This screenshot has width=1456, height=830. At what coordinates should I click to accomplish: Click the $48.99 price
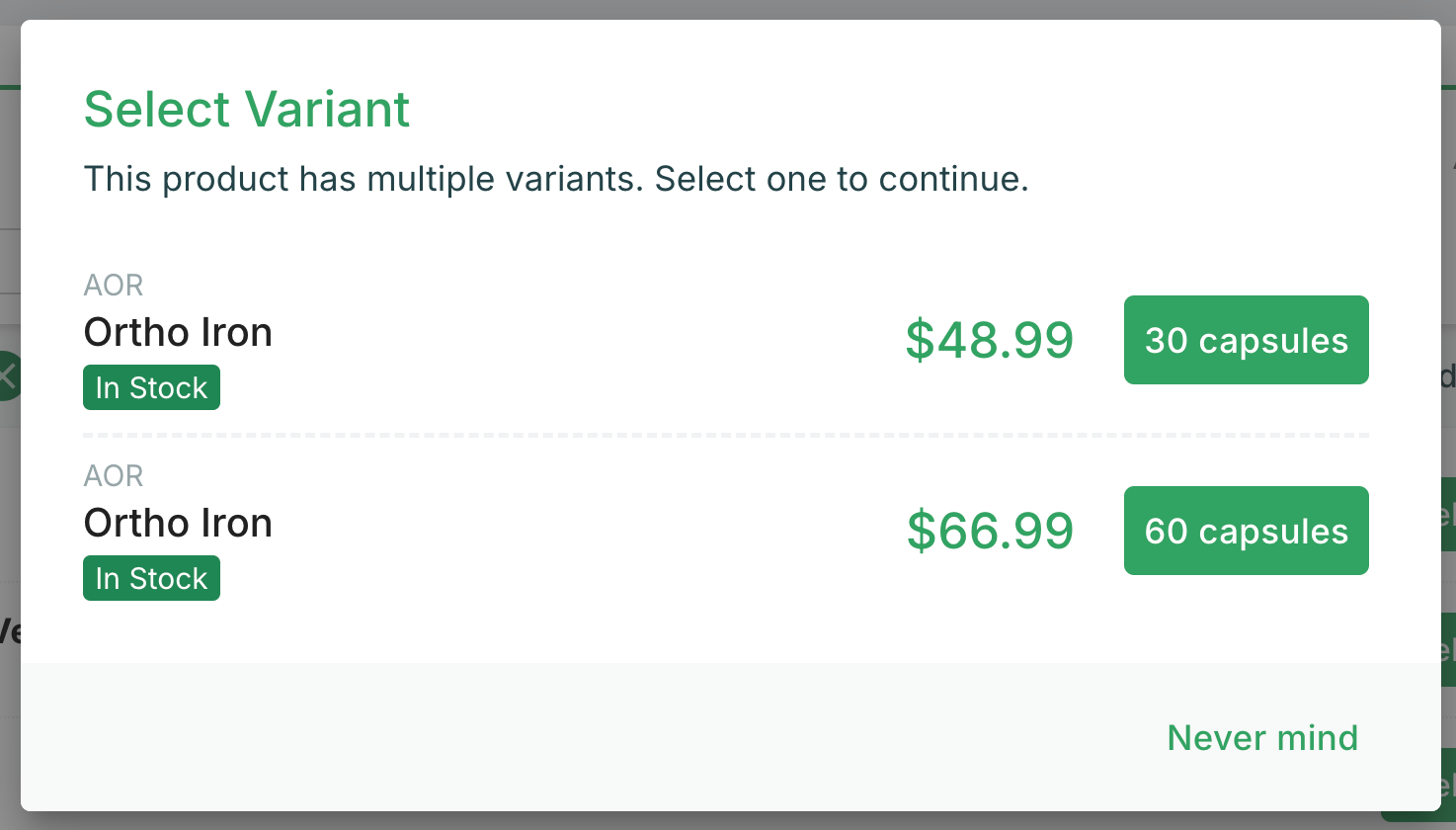(x=990, y=340)
